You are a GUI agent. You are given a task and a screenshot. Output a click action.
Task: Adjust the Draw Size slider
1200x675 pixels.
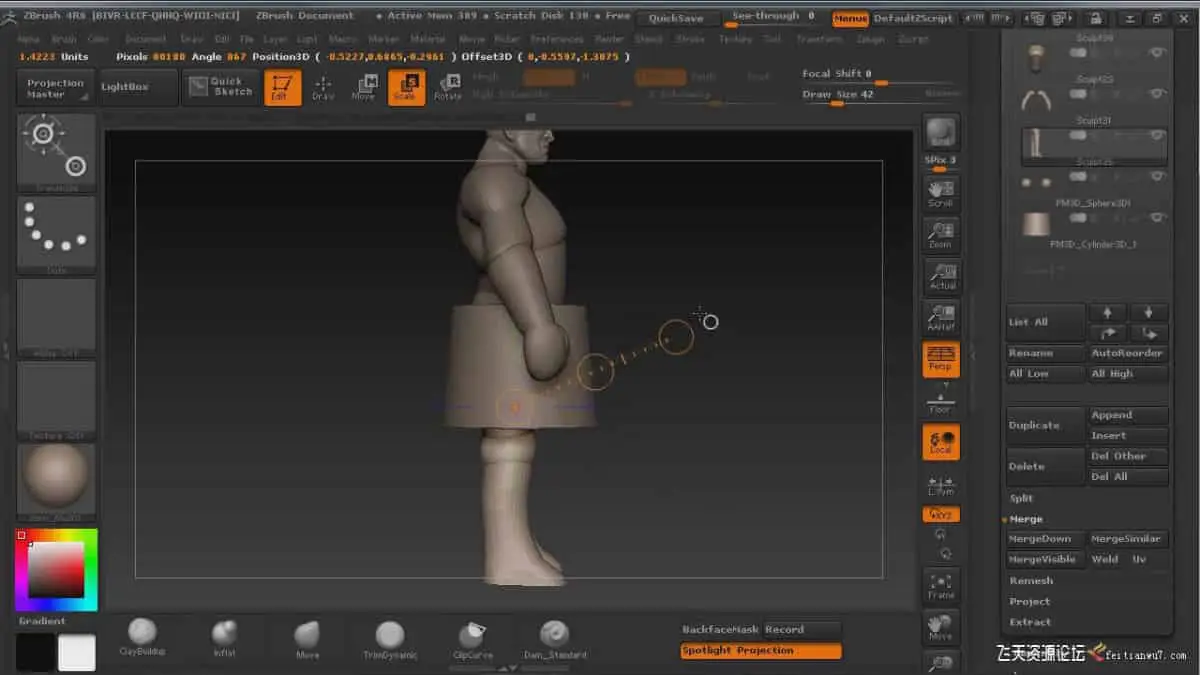(x=880, y=97)
